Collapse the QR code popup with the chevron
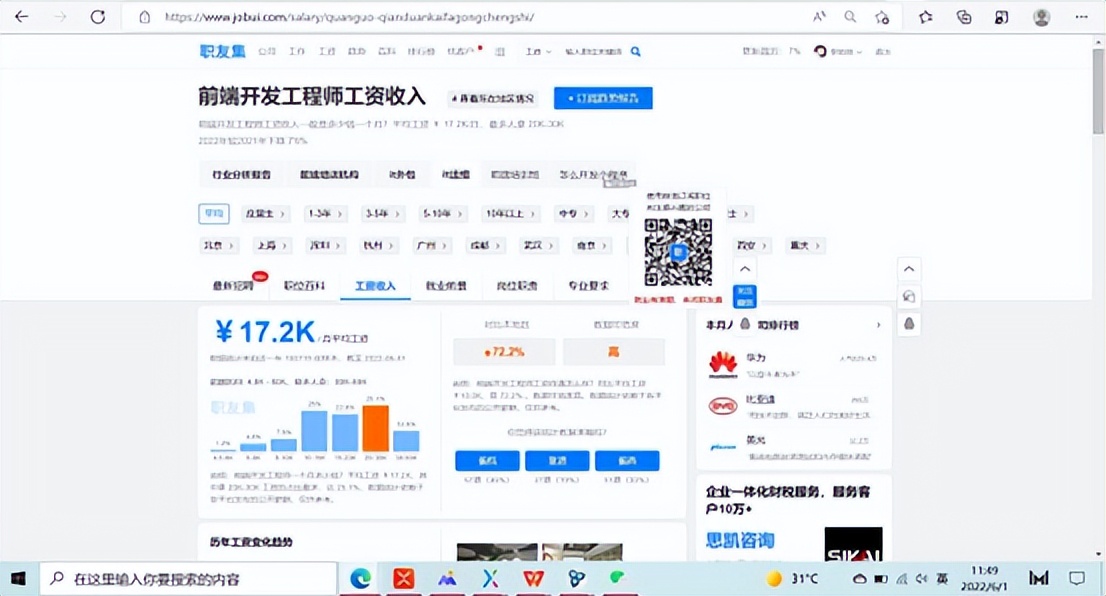1106x596 pixels. click(744, 268)
